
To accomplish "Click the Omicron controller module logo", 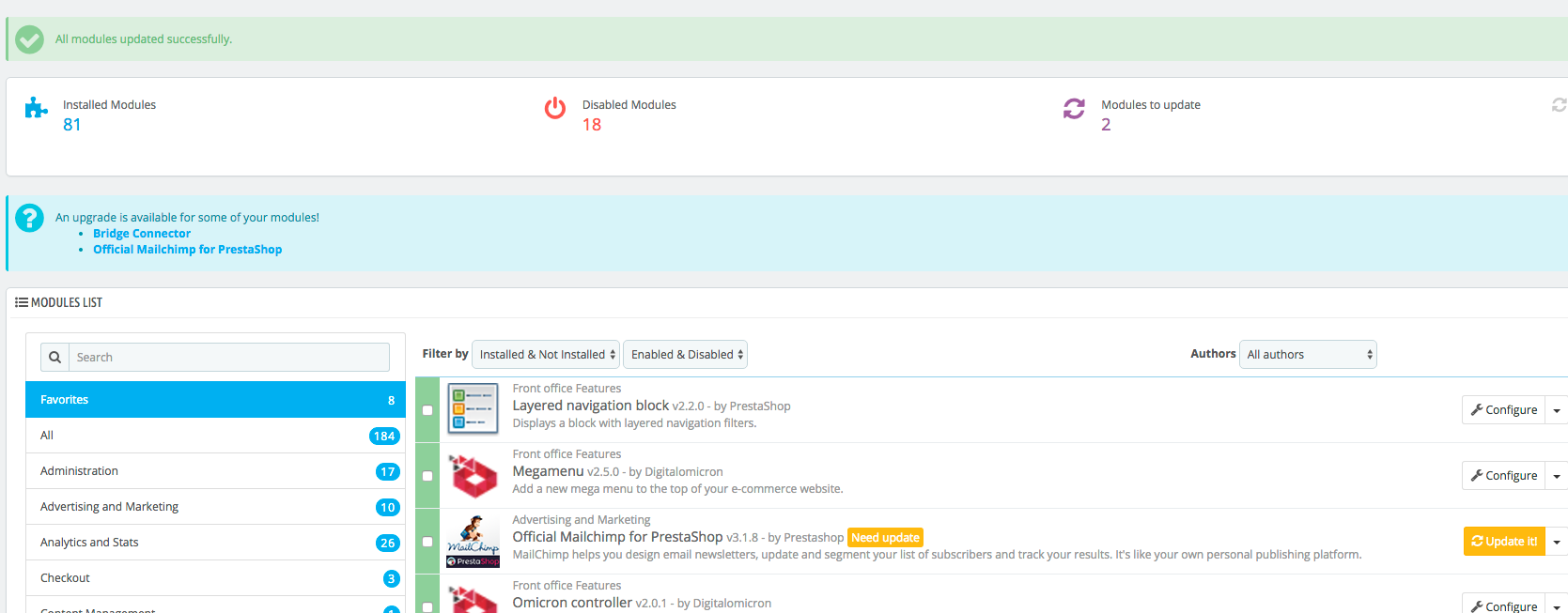I will (x=473, y=598).
